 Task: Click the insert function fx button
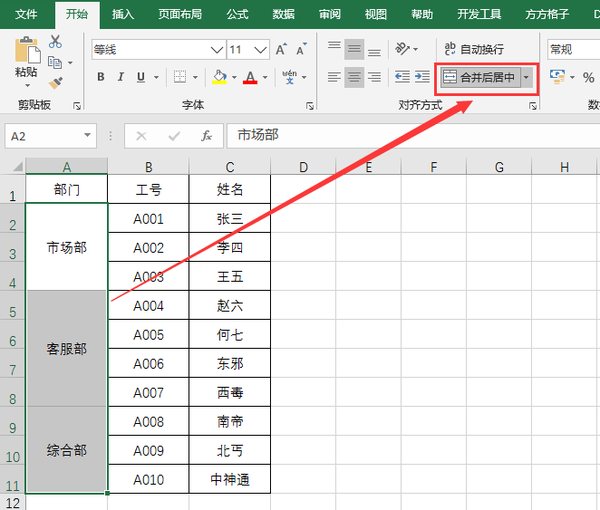click(x=207, y=136)
